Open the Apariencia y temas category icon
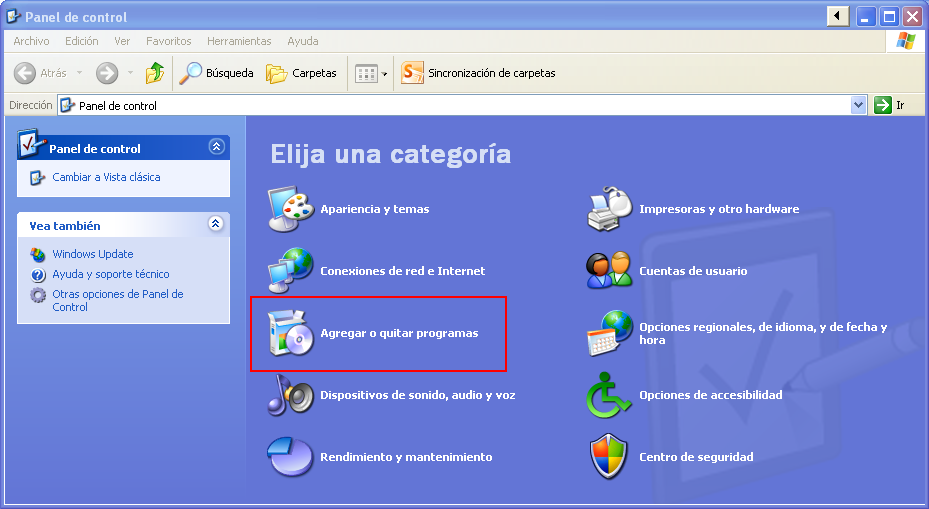This screenshot has width=929, height=509. [291, 209]
